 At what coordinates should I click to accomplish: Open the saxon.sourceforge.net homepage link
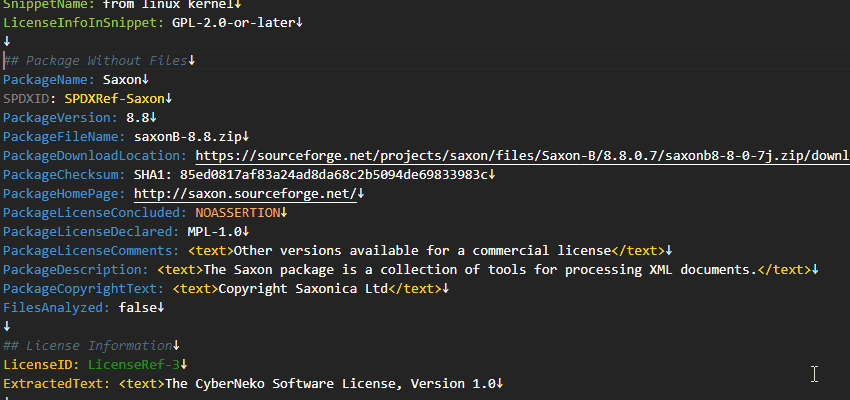pos(244,194)
